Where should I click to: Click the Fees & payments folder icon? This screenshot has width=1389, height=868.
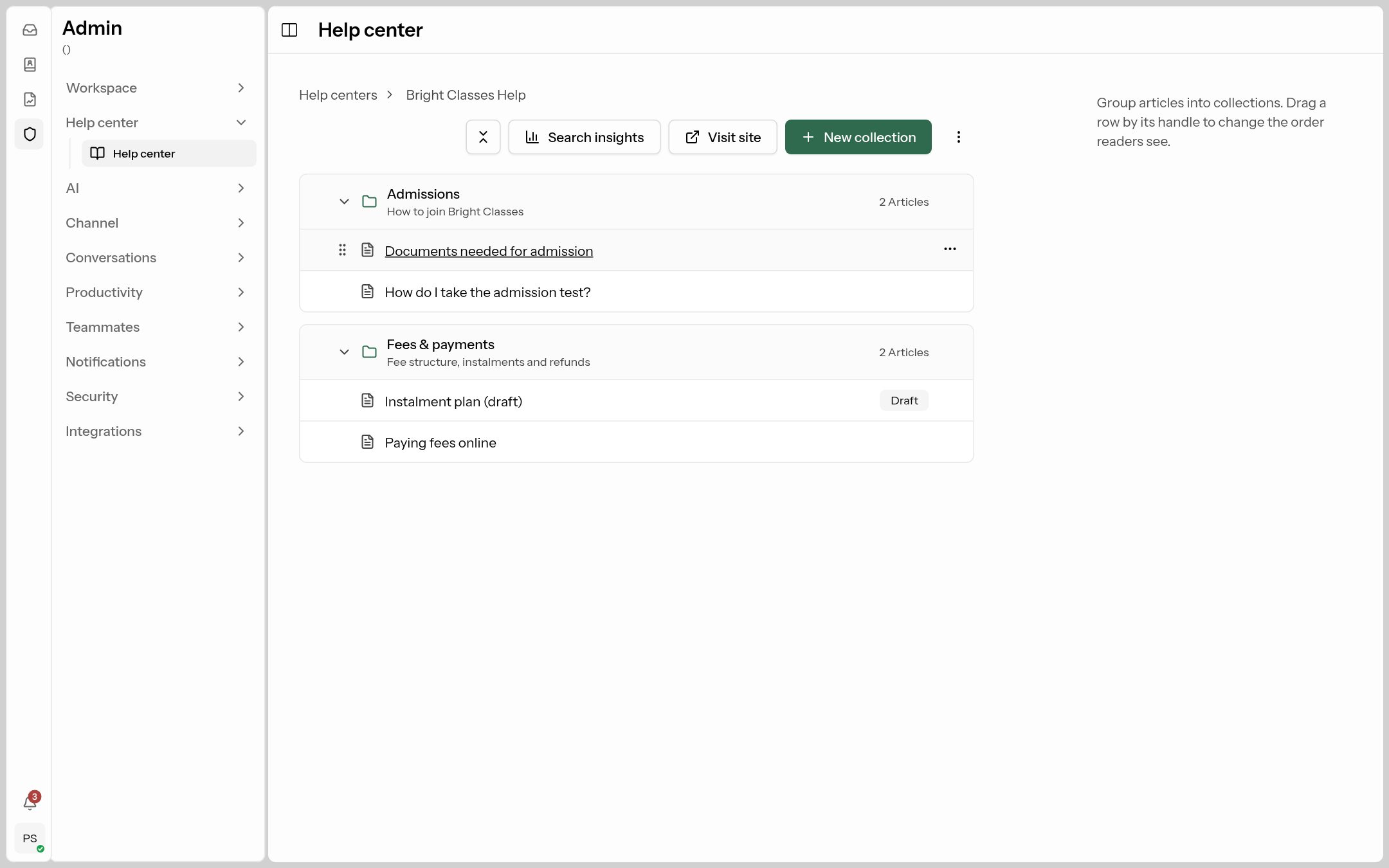point(369,352)
